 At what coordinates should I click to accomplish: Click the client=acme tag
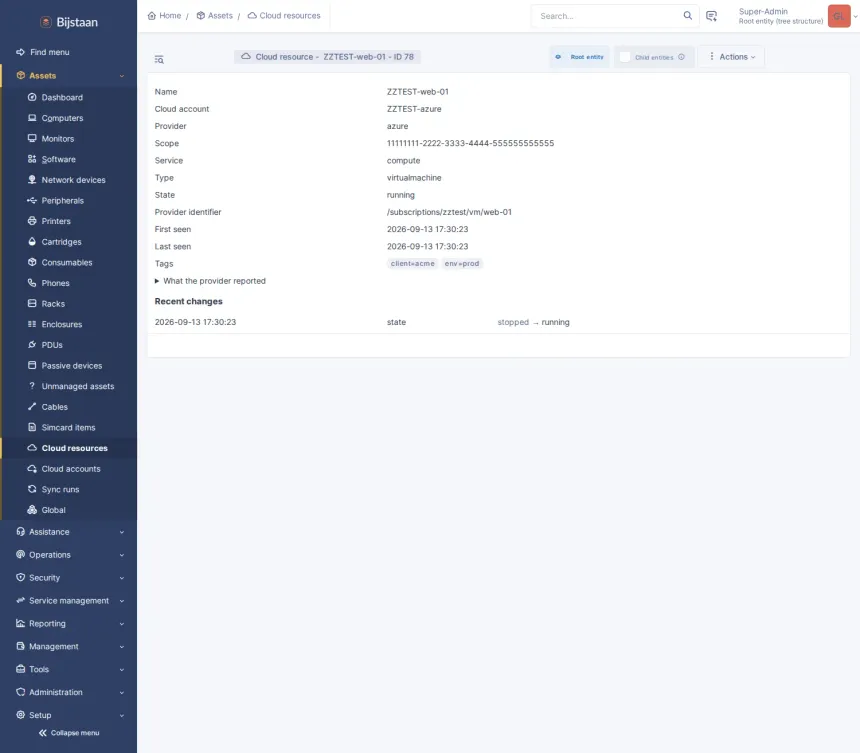pyautogui.click(x=412, y=263)
